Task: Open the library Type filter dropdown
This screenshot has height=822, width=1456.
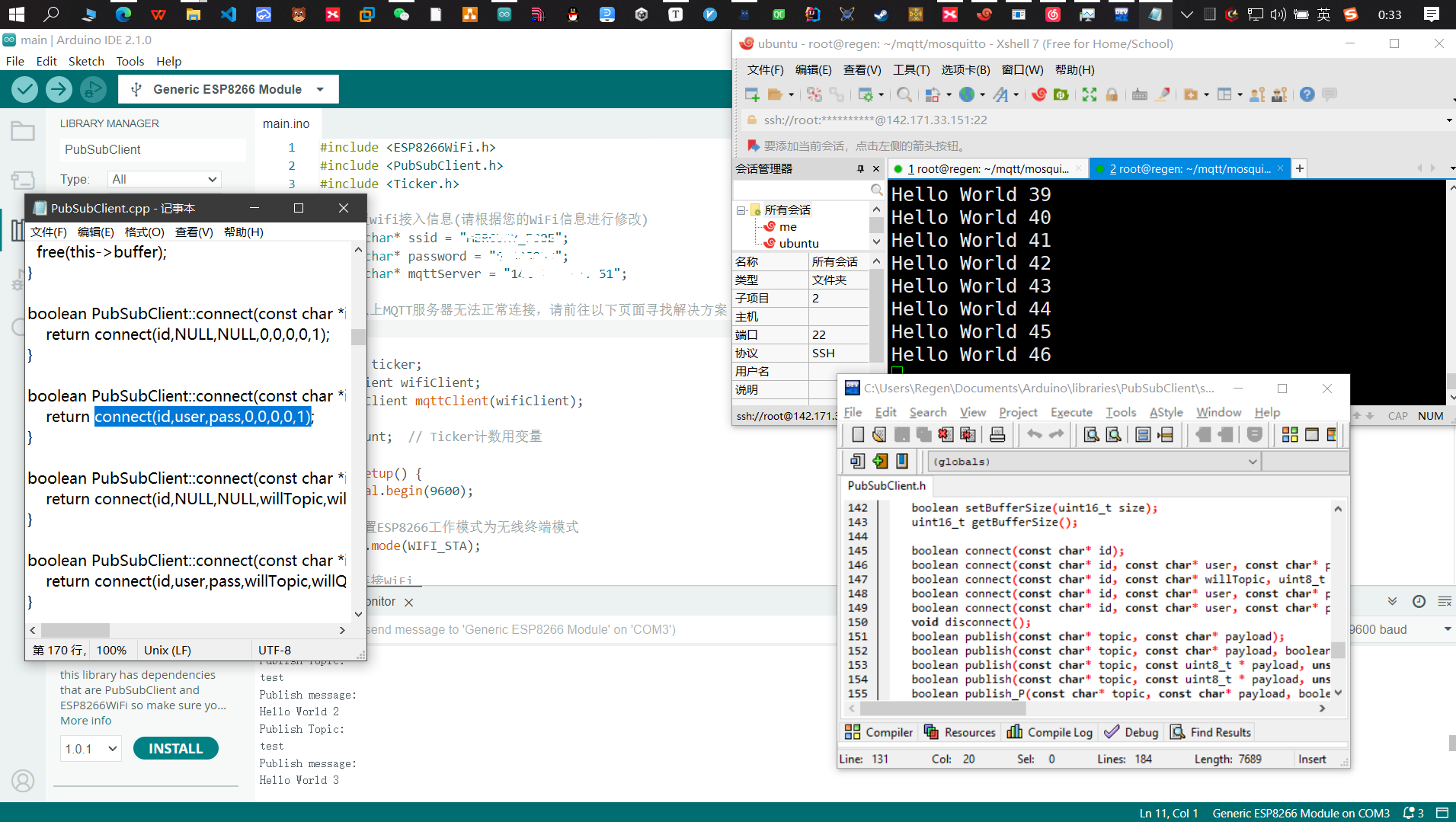Action: coord(164,180)
